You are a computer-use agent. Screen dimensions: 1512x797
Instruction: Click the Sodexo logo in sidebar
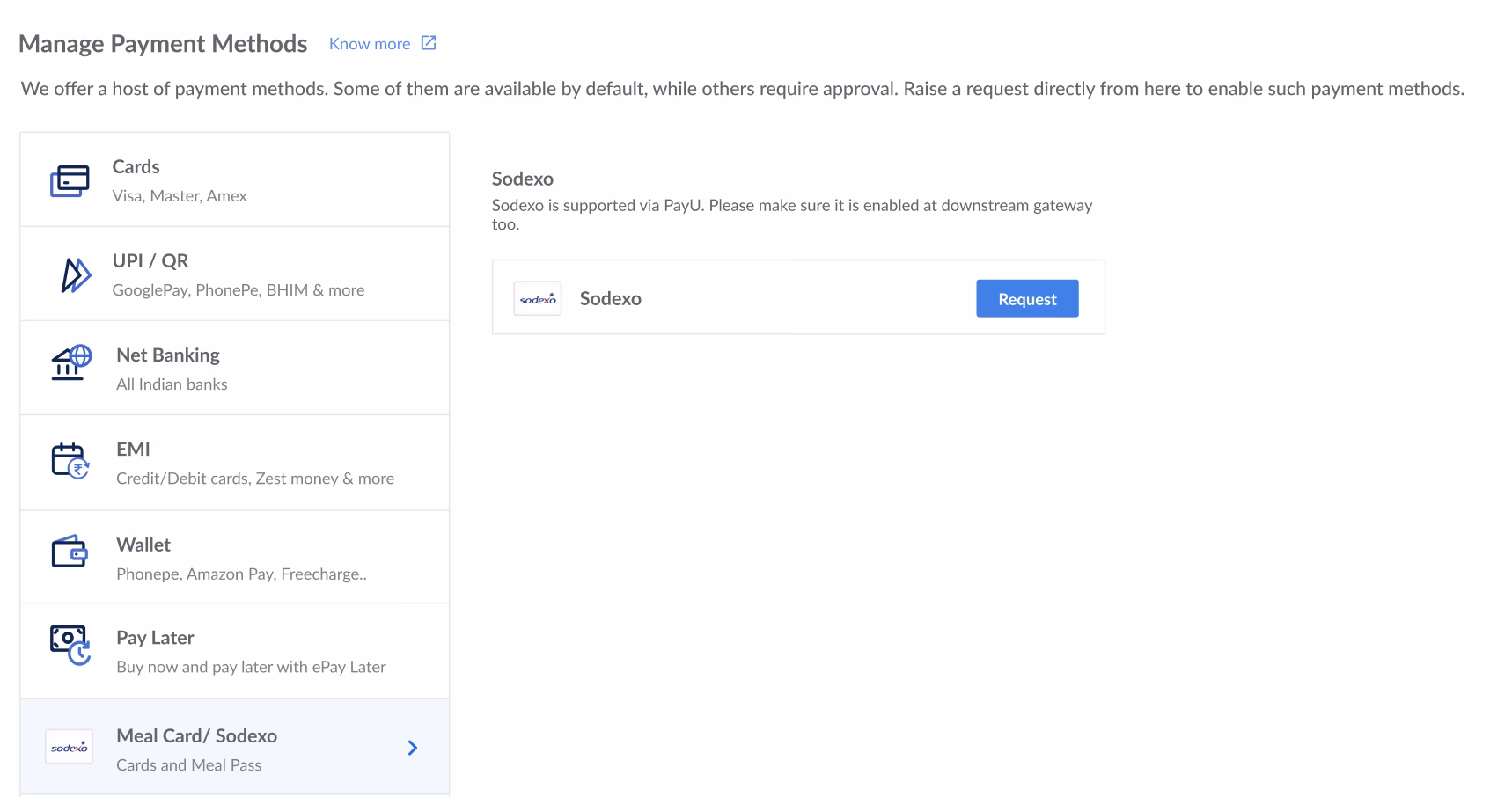point(70,747)
